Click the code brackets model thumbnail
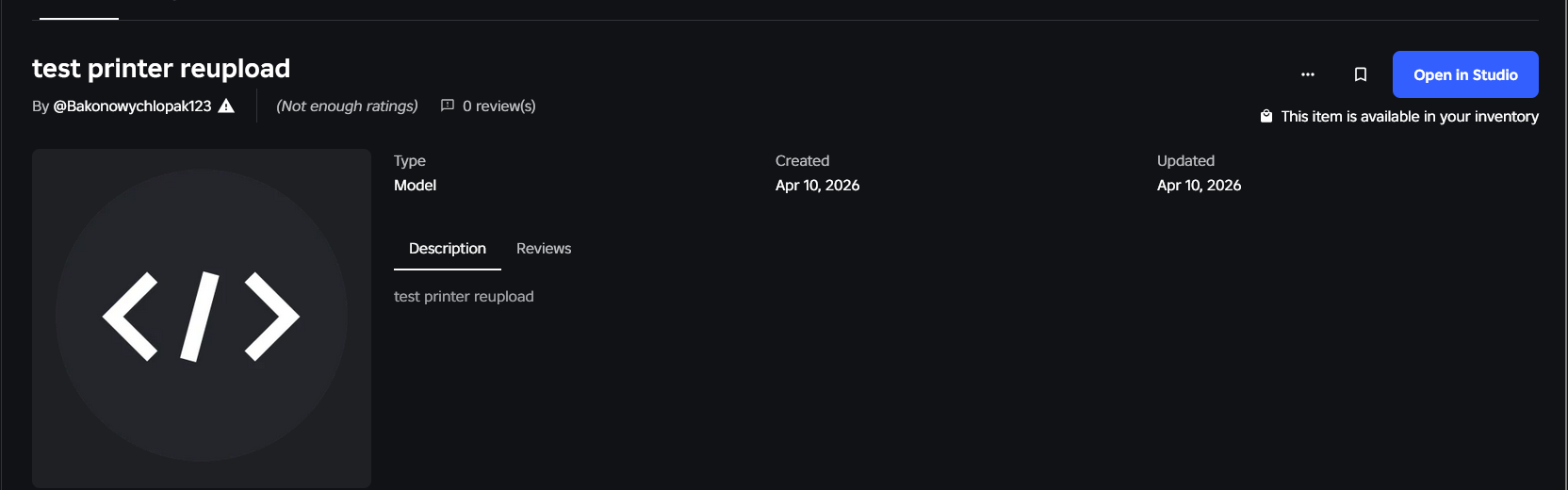 201,317
